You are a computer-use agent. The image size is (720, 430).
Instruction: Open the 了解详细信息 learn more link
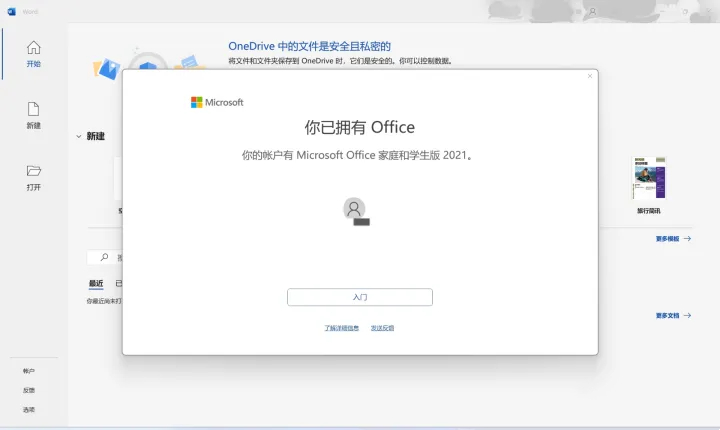(341, 328)
